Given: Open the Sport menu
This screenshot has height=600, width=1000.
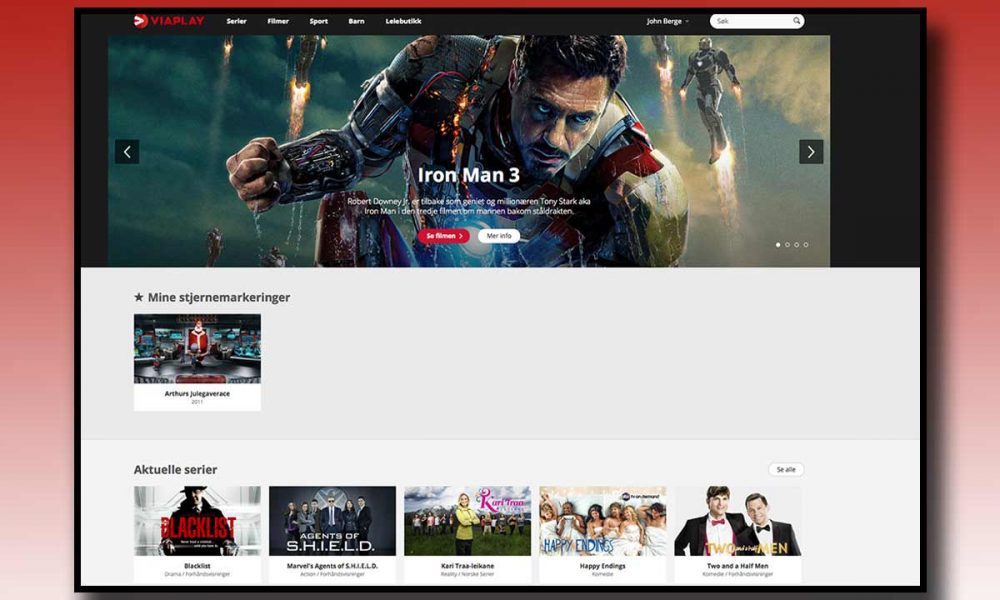Looking at the screenshot, I should coord(319,21).
